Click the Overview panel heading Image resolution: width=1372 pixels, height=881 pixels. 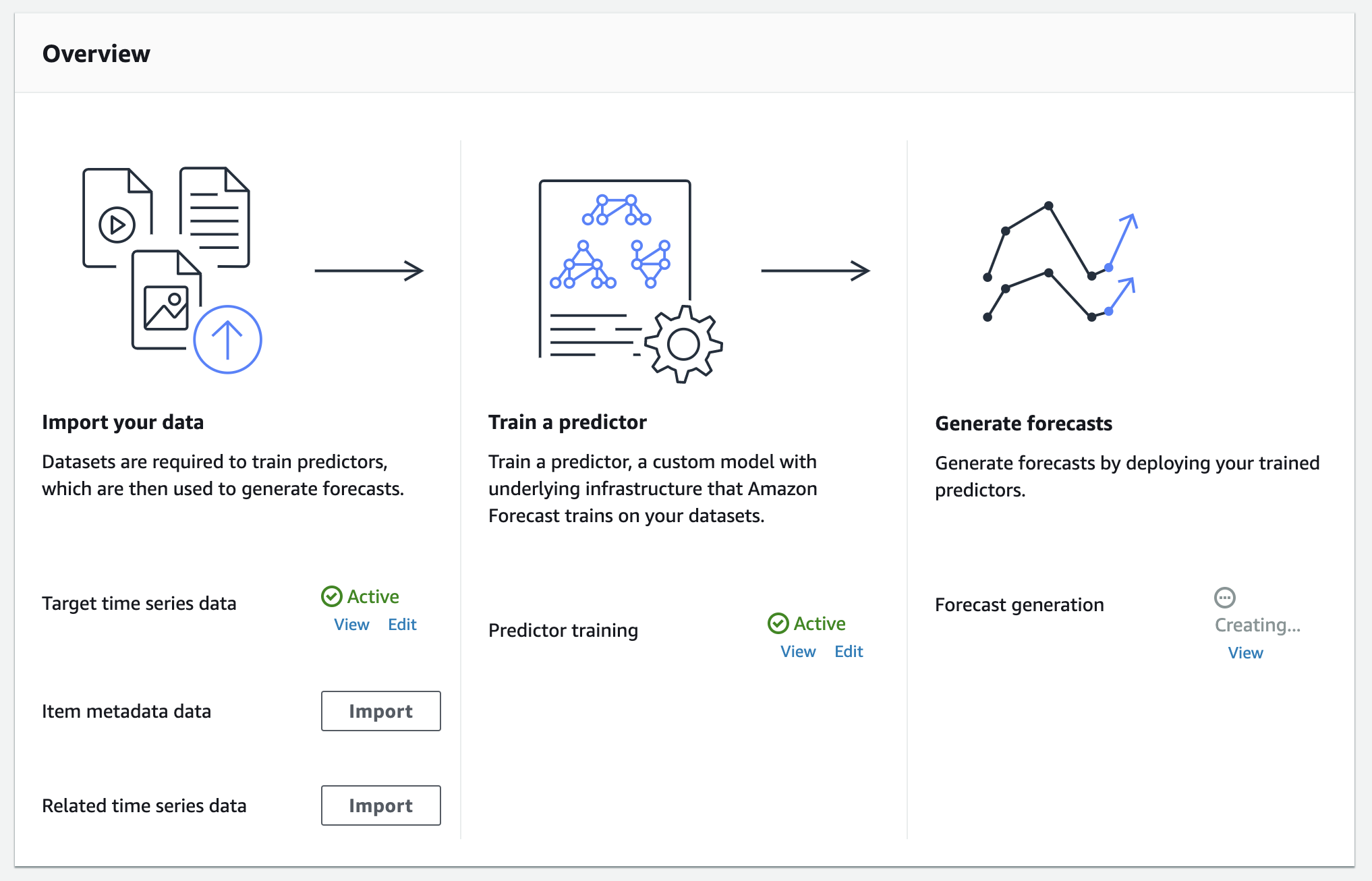96,54
